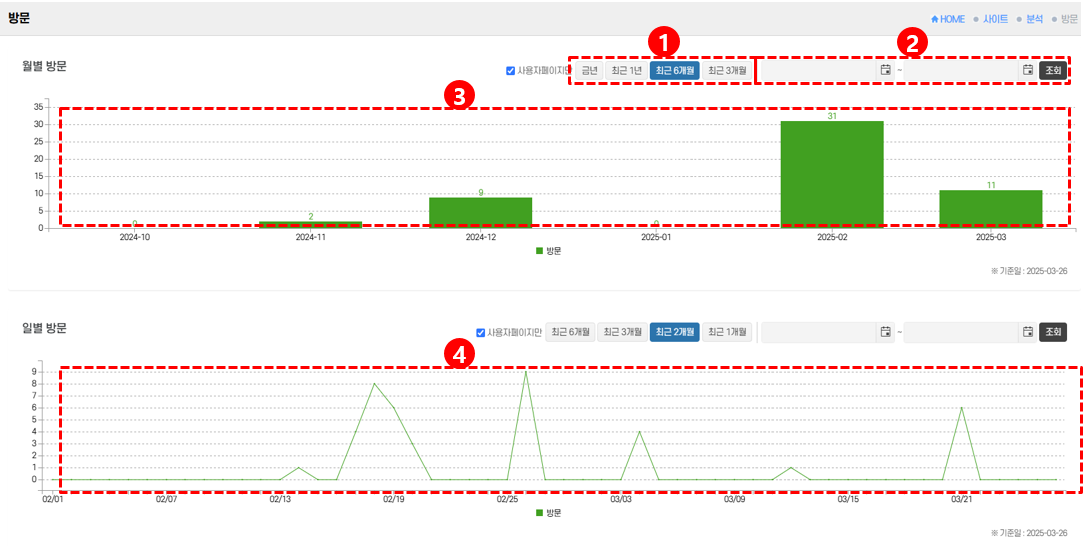Select 최근 3개월 in the monthly visits section
This screenshot has width=1083, height=549.
pyautogui.click(x=727, y=71)
